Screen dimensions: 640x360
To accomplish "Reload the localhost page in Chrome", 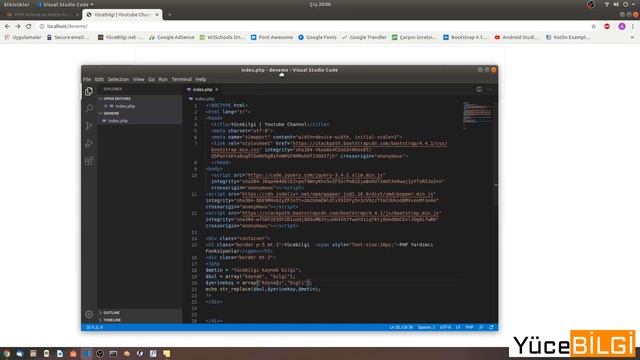I will [x=29, y=26].
